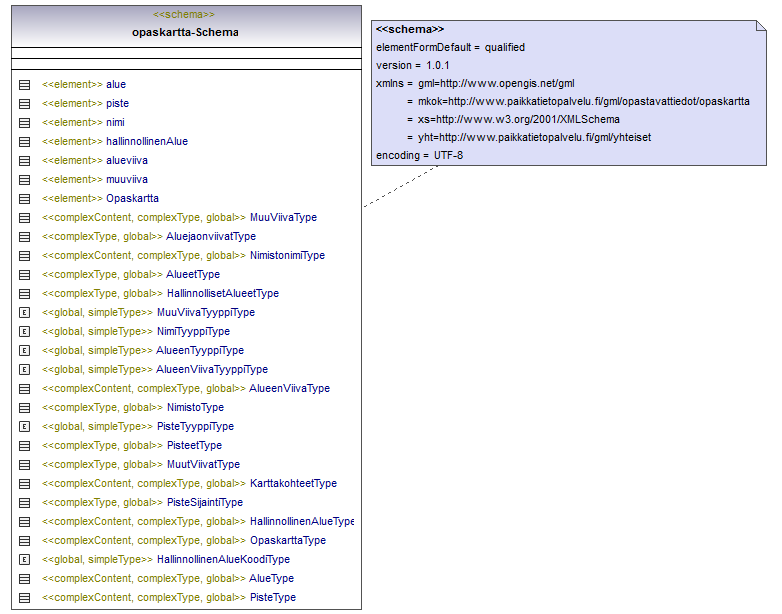782x614 pixels.
Task: Click the icon beside the alue element
Action: [x=24, y=85]
